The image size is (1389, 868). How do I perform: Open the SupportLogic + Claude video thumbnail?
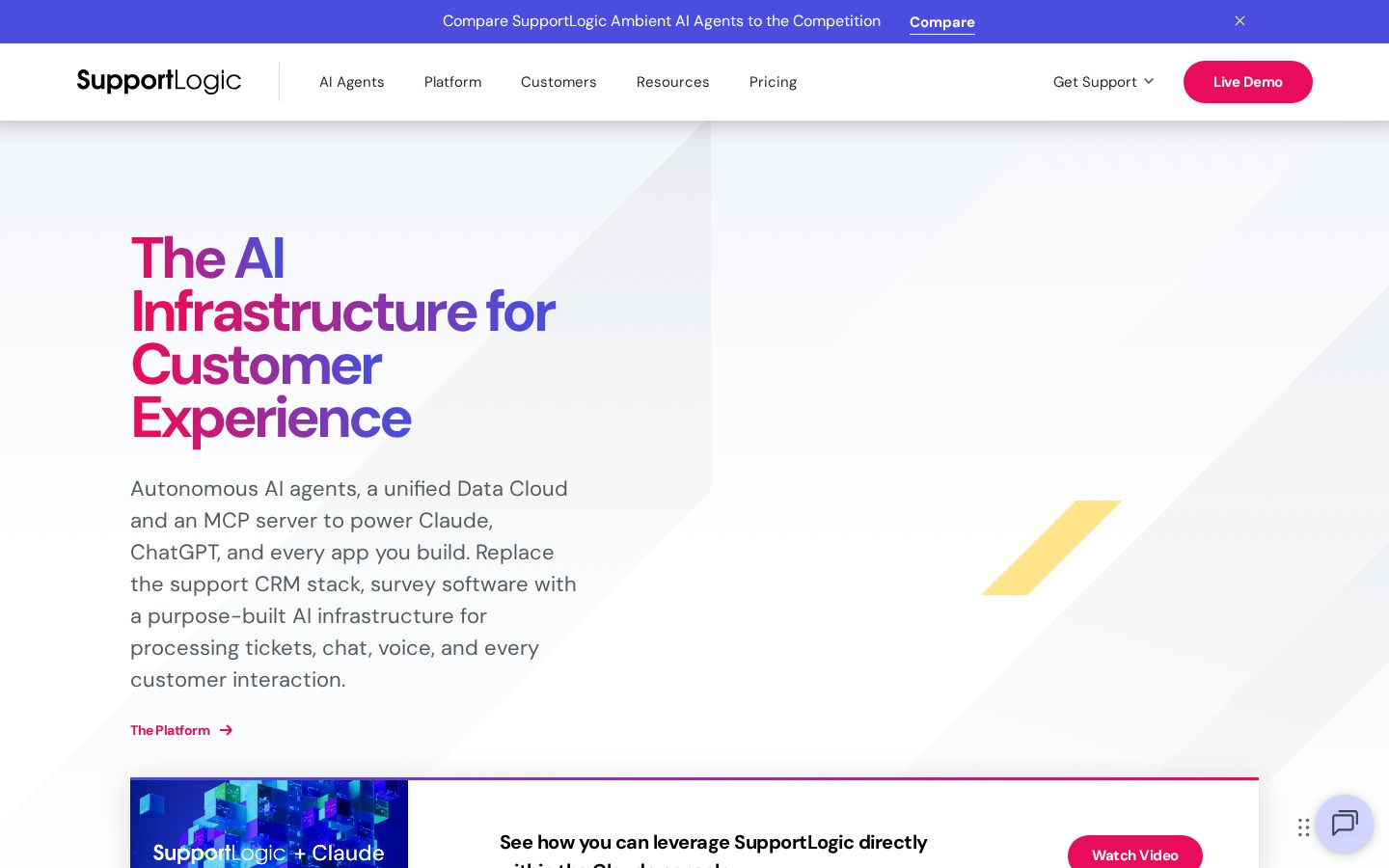tap(269, 824)
